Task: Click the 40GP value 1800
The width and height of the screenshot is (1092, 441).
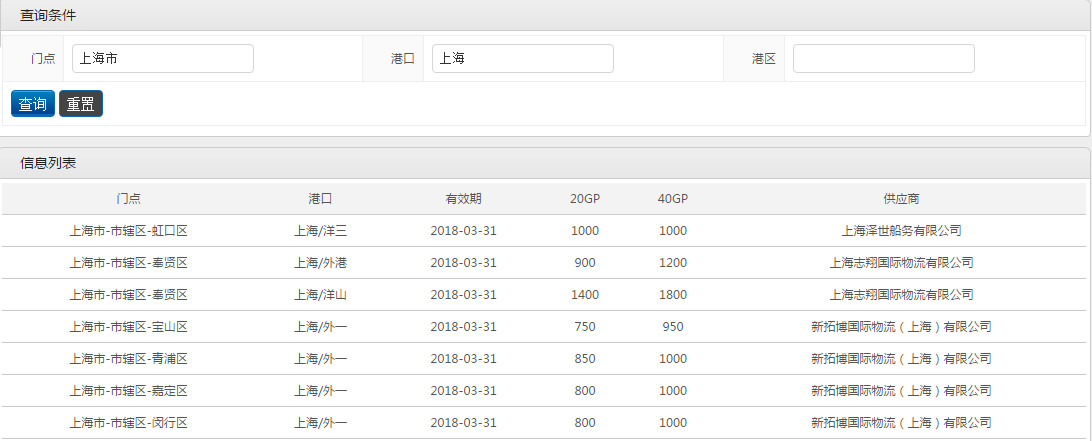Action: tap(673, 295)
